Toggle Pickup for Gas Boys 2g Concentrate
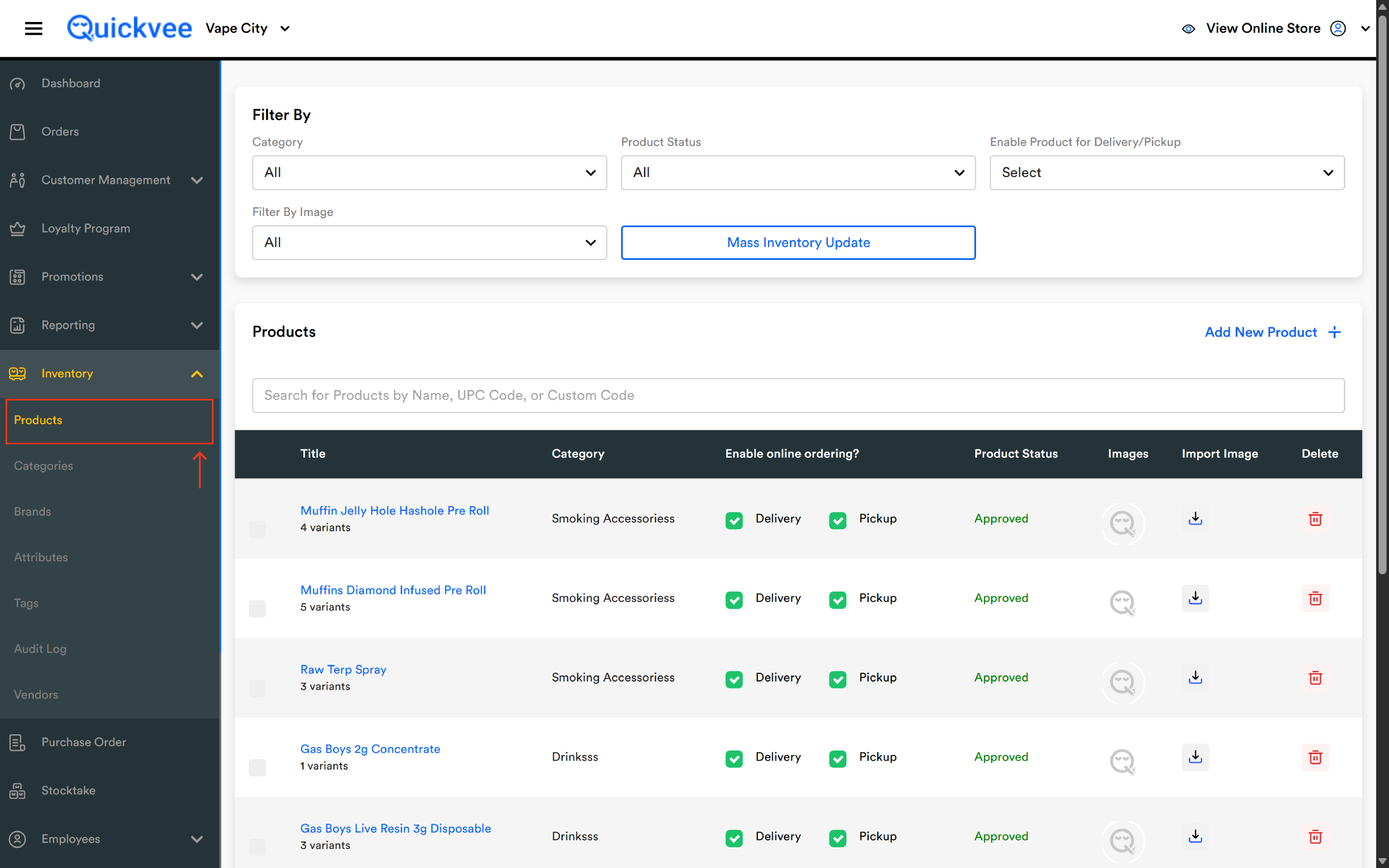The height and width of the screenshot is (868, 1389). click(837, 758)
